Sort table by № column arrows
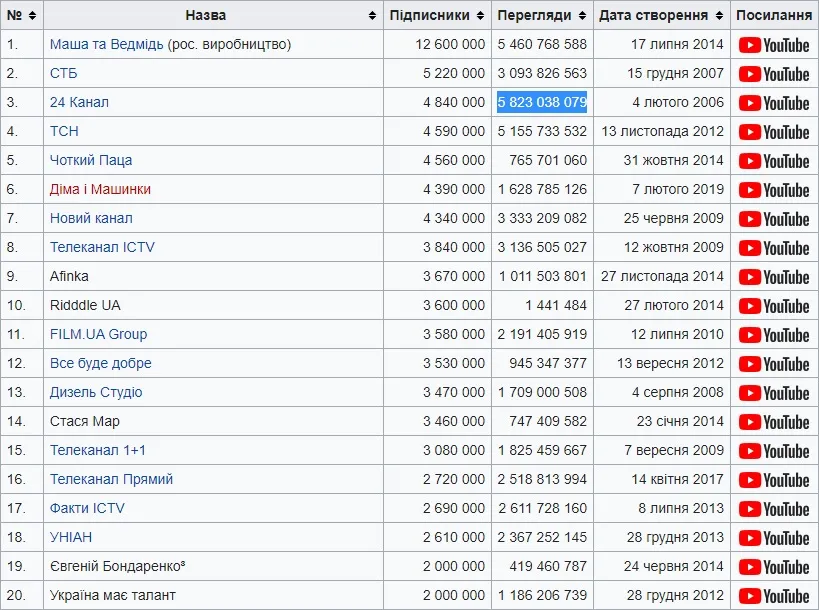The width and height of the screenshot is (819, 610). 32,16
